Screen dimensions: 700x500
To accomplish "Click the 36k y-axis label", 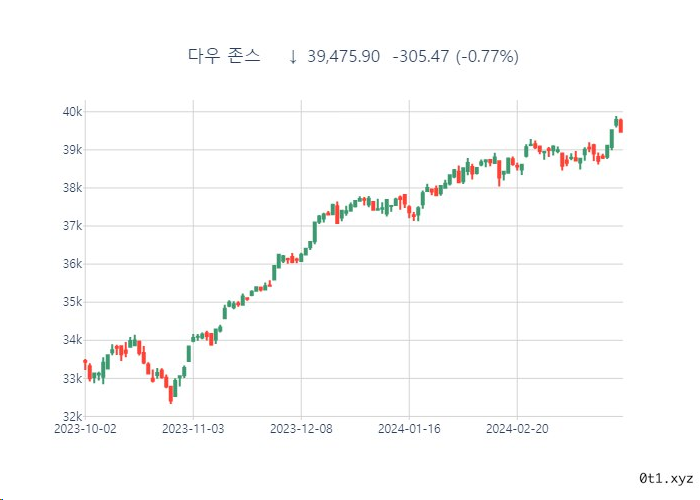I will pyautogui.click(x=72, y=264).
